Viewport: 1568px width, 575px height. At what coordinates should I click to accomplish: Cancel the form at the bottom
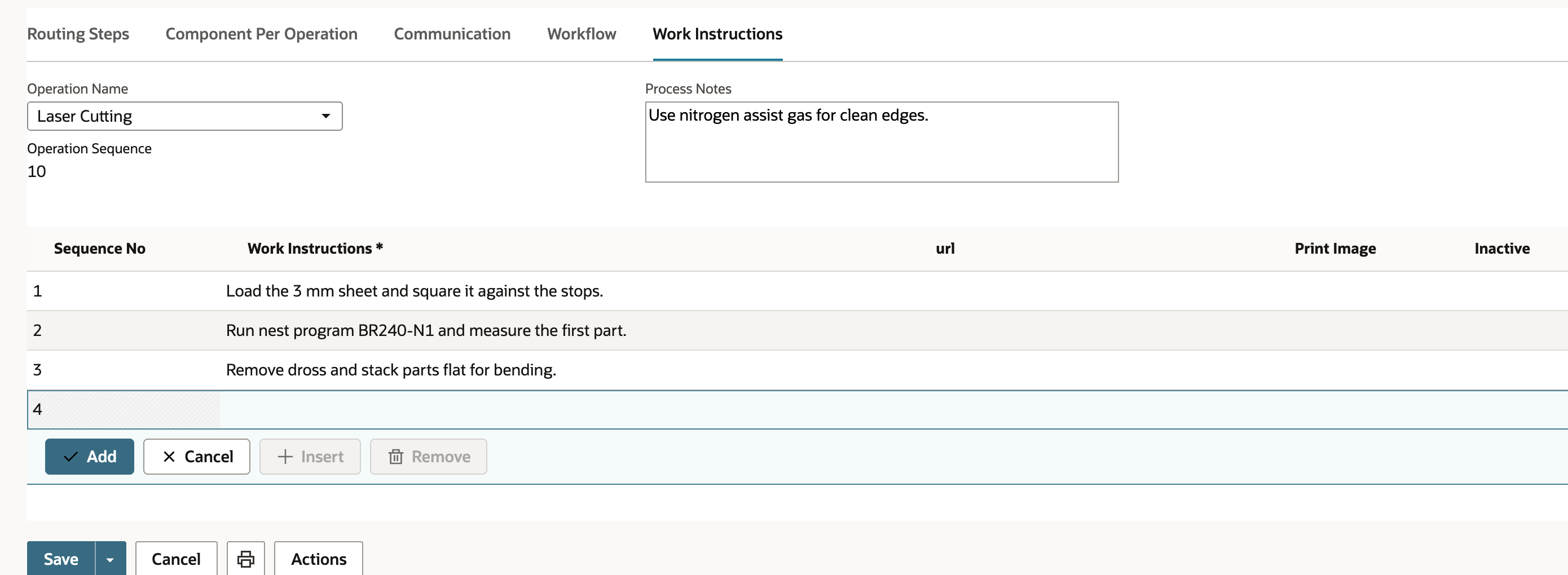click(176, 559)
